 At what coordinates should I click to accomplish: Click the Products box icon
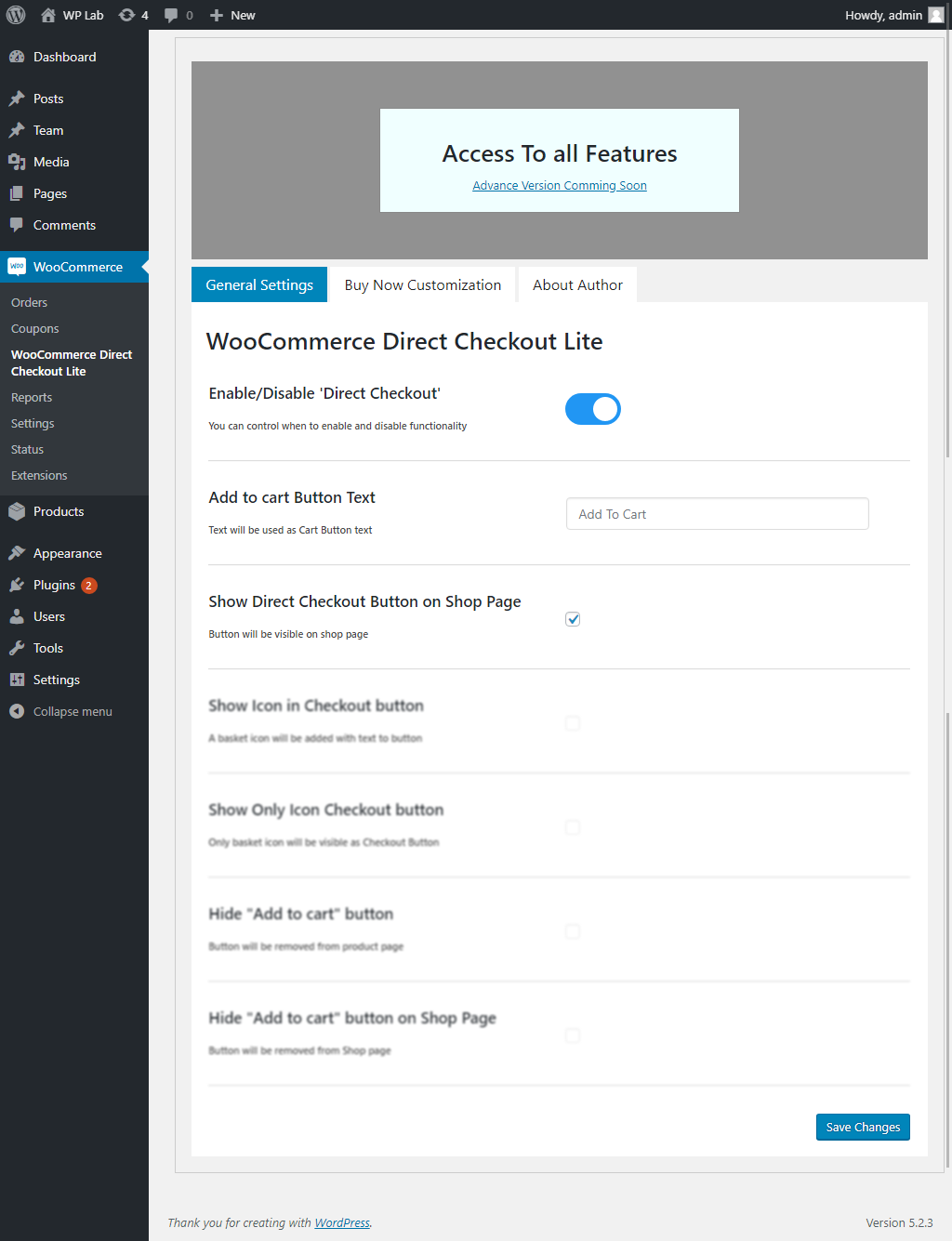pyautogui.click(x=17, y=511)
